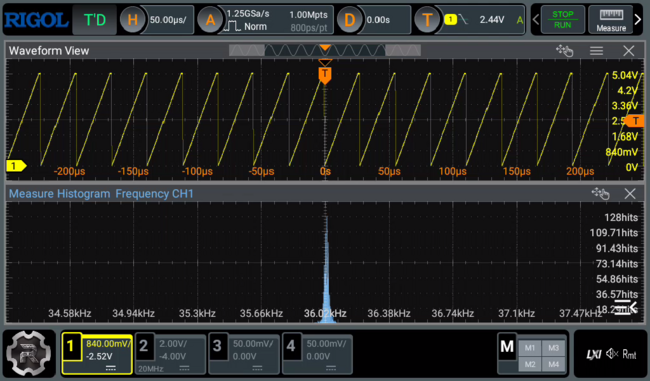Click the Measure Histogram move/touch icon
The width and height of the screenshot is (650, 381).
[x=600, y=193]
